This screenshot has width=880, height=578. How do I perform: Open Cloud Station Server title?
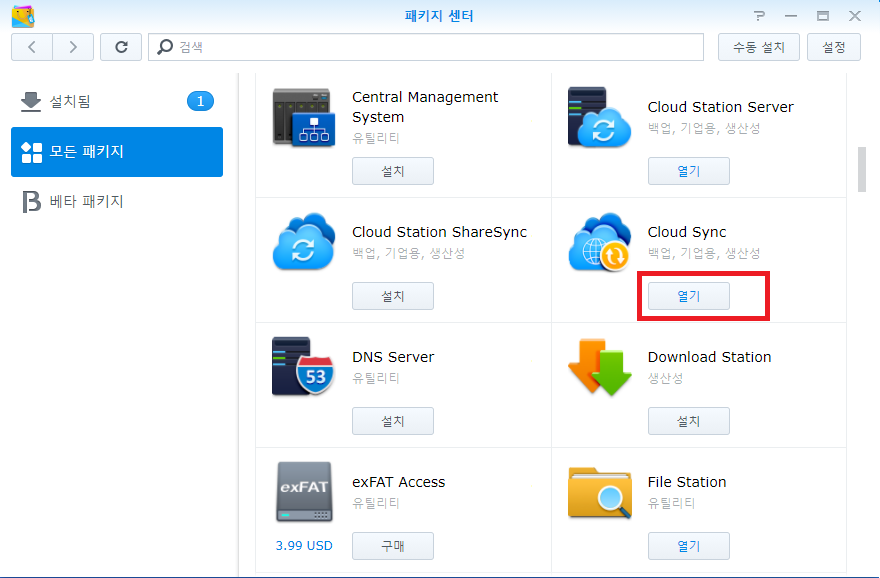pos(721,107)
